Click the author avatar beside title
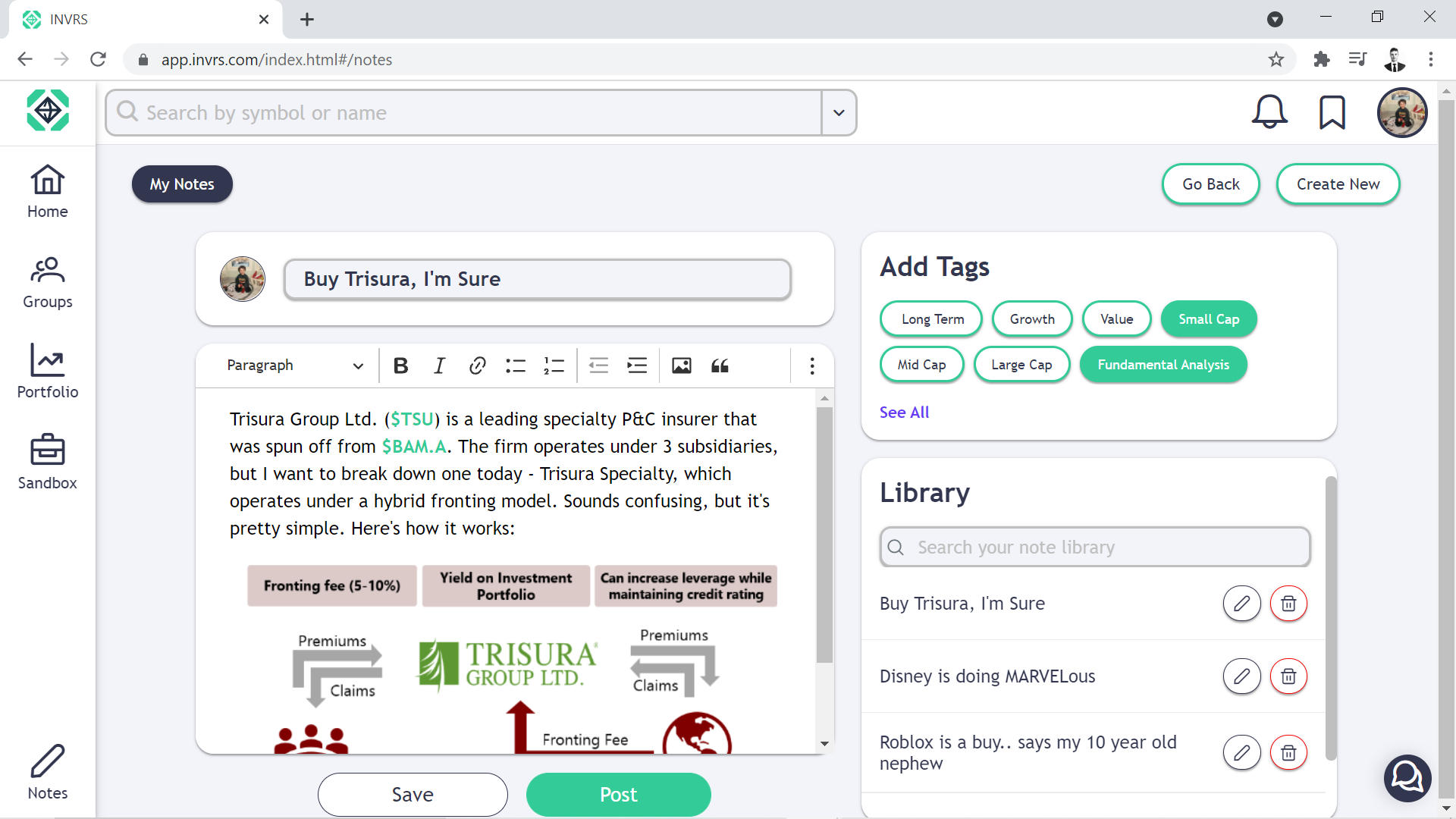This screenshot has height=819, width=1456. [243, 279]
